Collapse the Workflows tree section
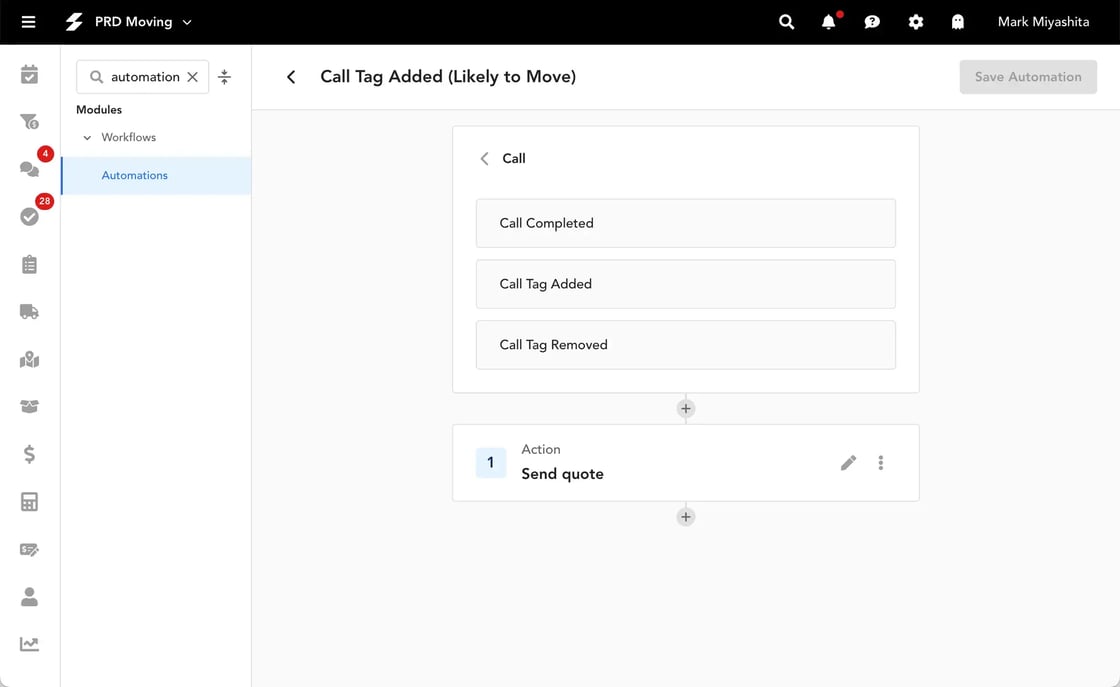This screenshot has height=687, width=1120. (87, 138)
